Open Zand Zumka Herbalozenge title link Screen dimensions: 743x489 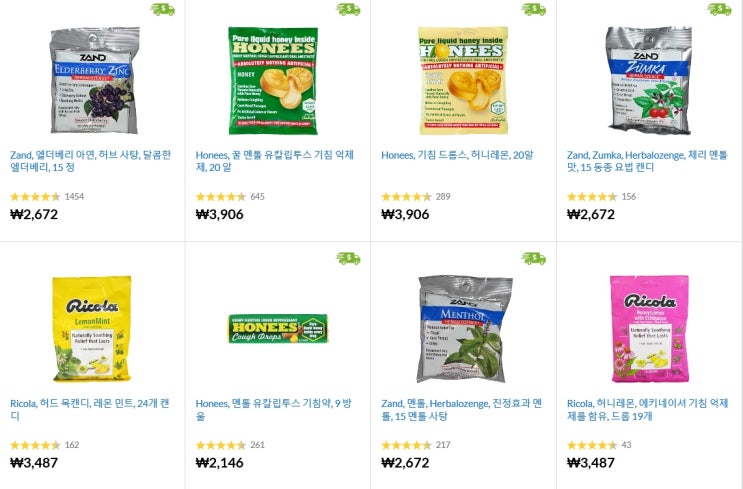pos(647,161)
